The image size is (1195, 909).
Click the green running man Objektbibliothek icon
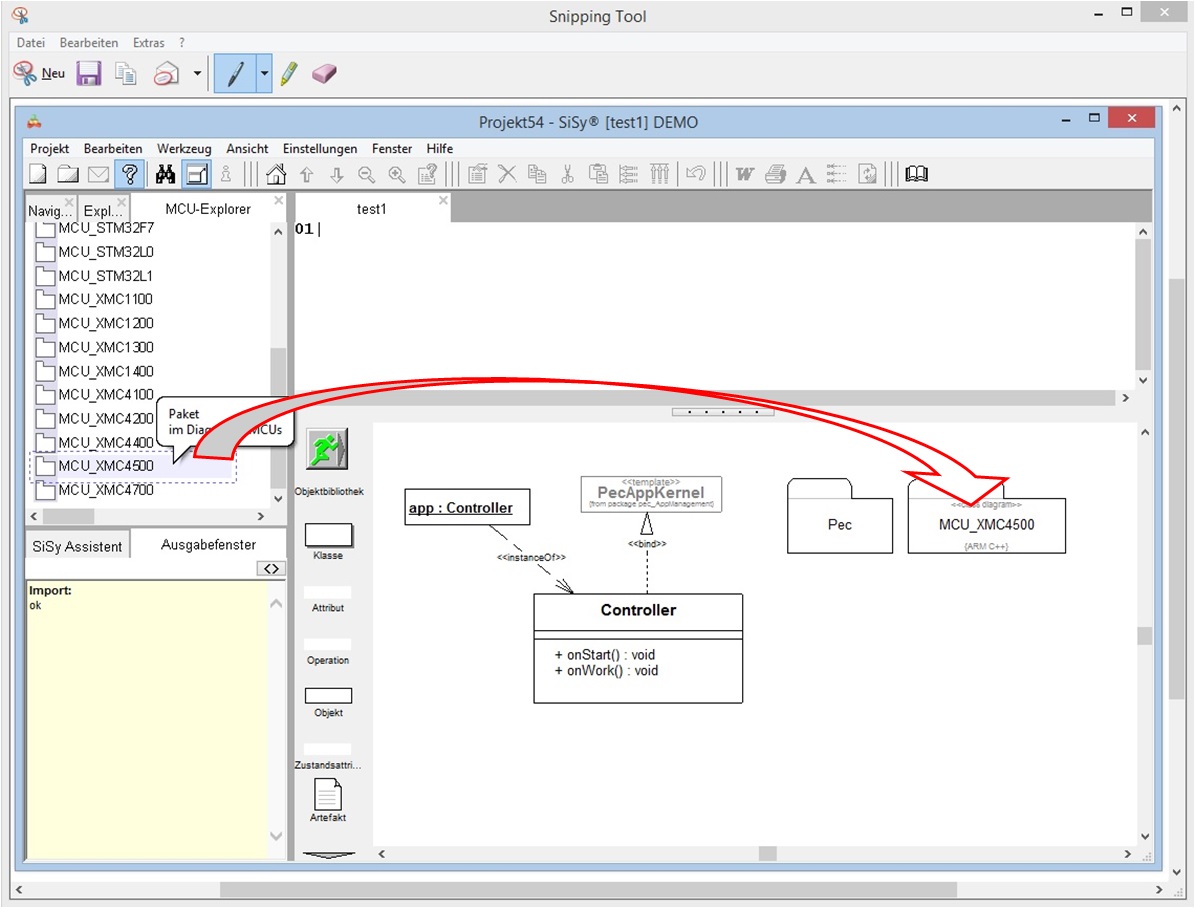click(x=327, y=450)
